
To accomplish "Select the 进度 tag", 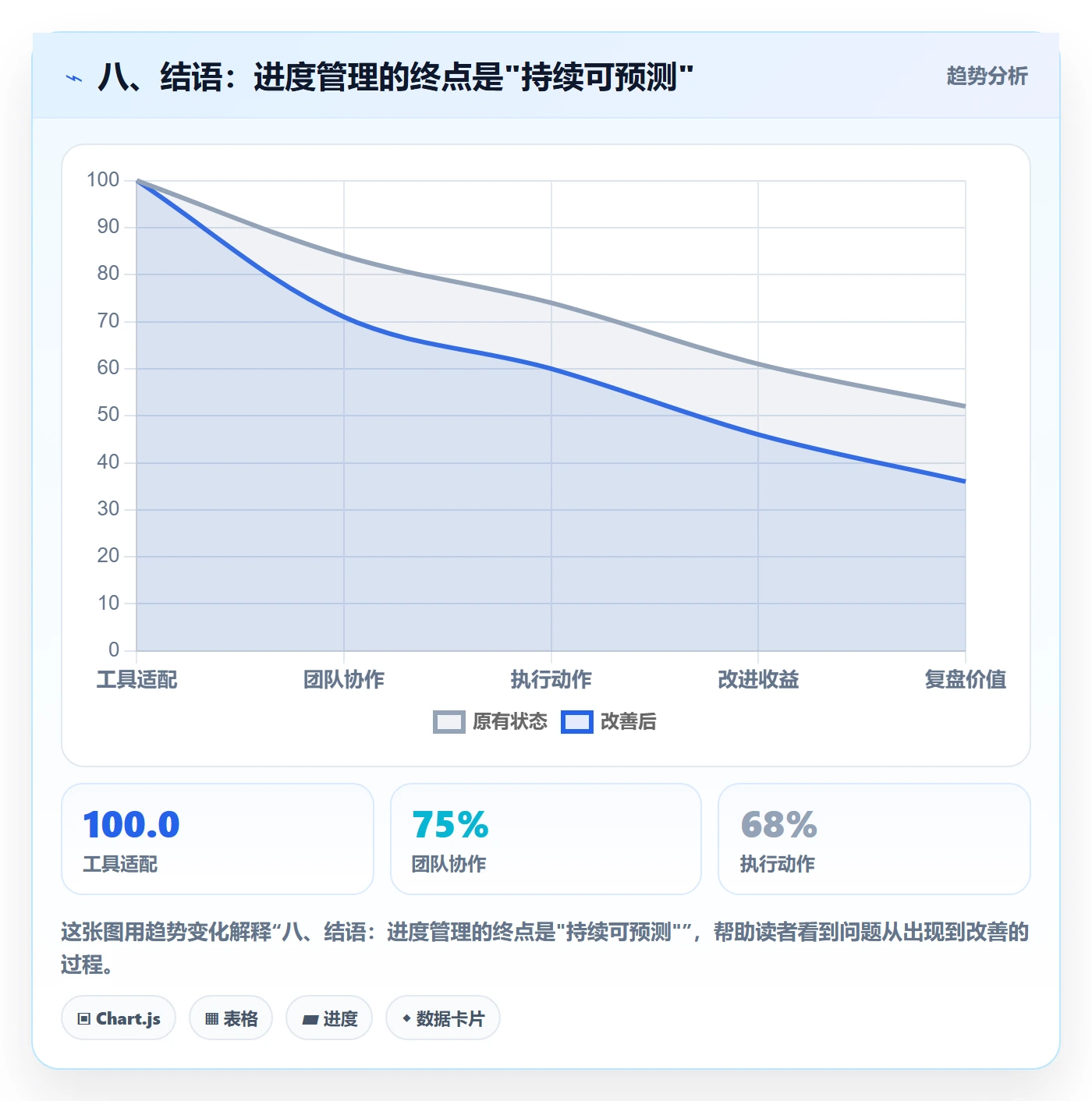I will pos(329,1018).
